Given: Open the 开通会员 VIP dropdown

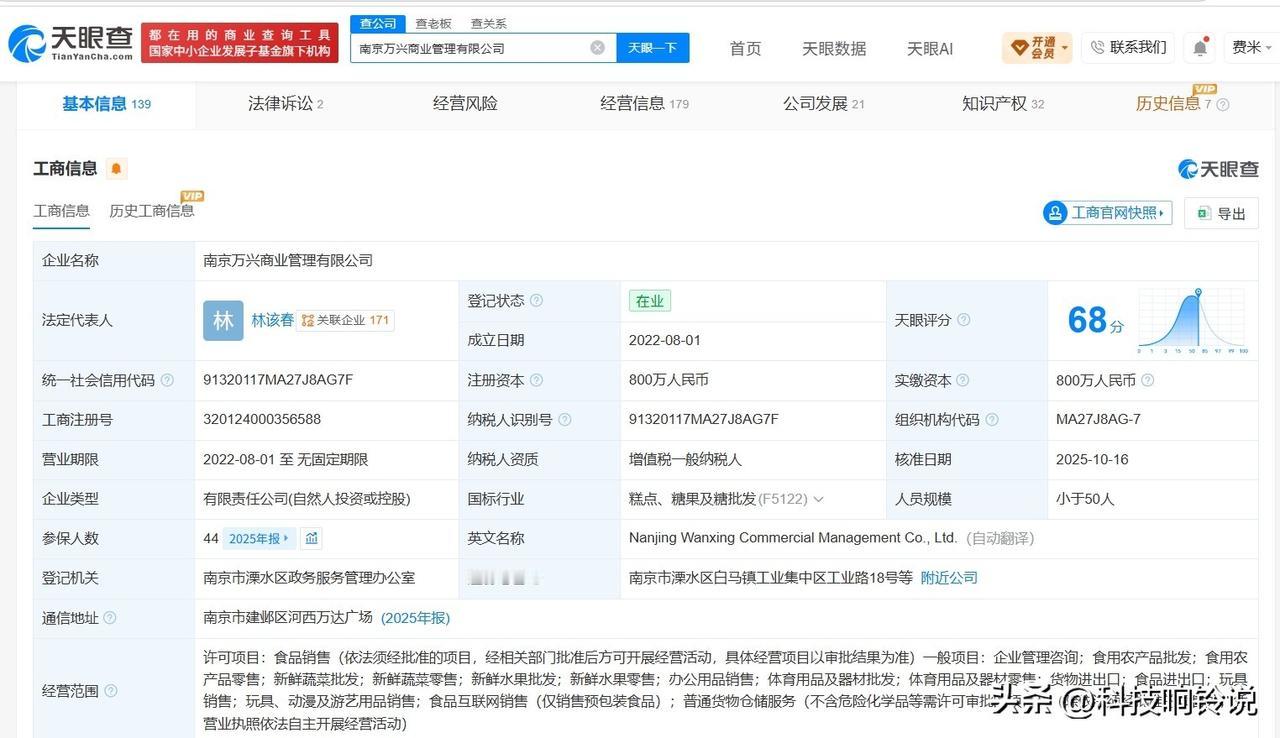Looking at the screenshot, I should point(1037,47).
